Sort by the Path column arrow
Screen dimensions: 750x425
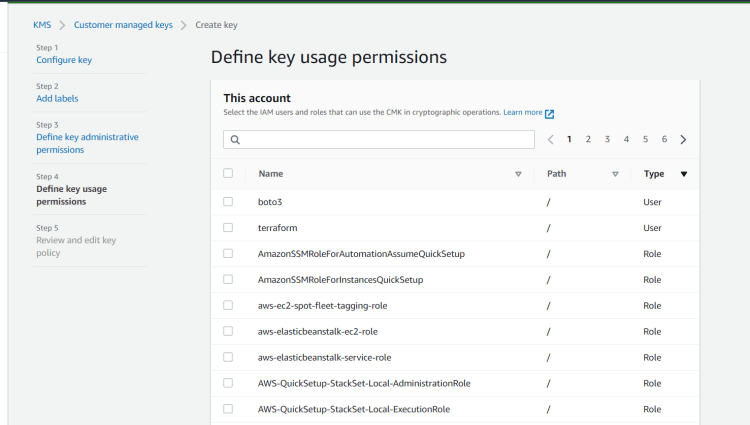(615, 174)
